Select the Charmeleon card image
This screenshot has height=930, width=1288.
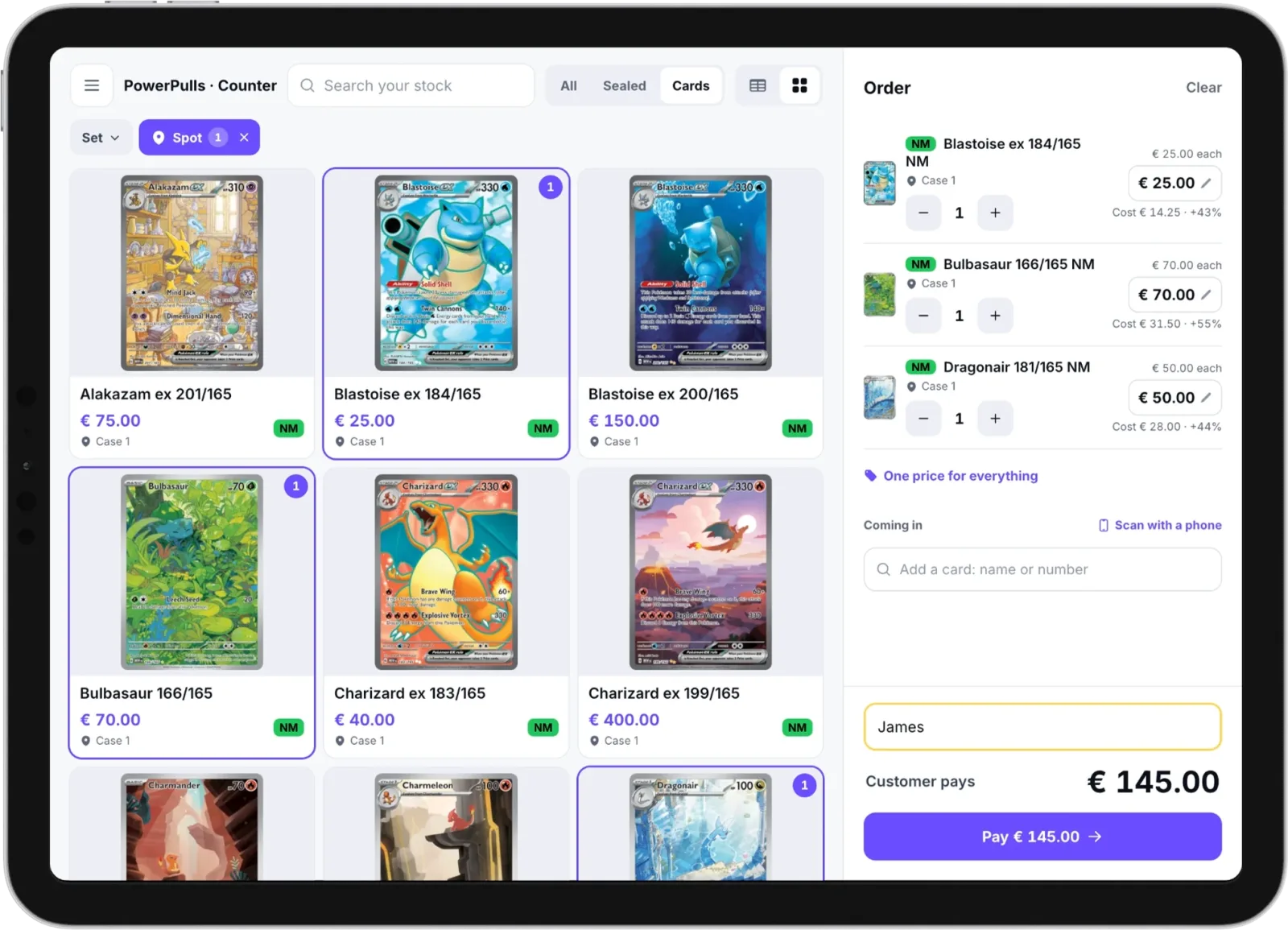[x=446, y=827]
